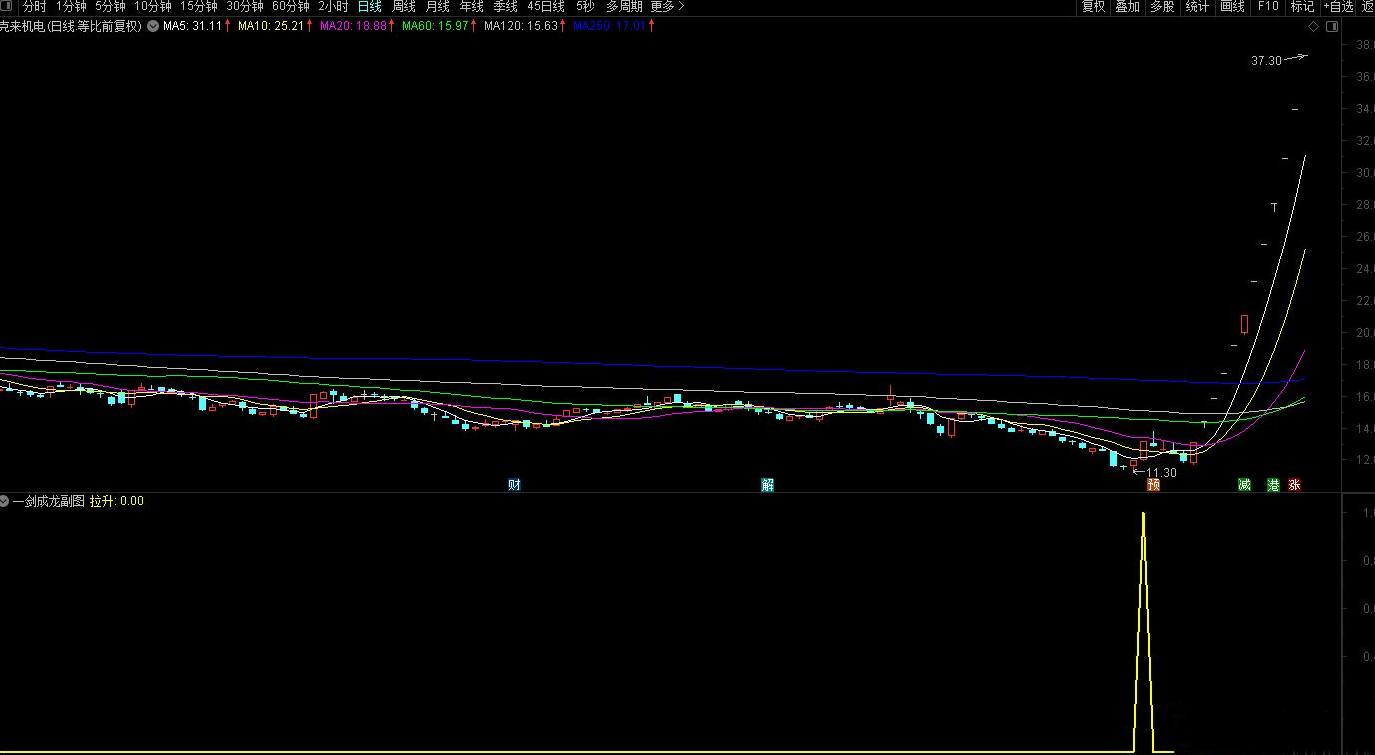Toggle 叠加 overlay mode
The image size is (1375, 755).
(x=1127, y=7)
